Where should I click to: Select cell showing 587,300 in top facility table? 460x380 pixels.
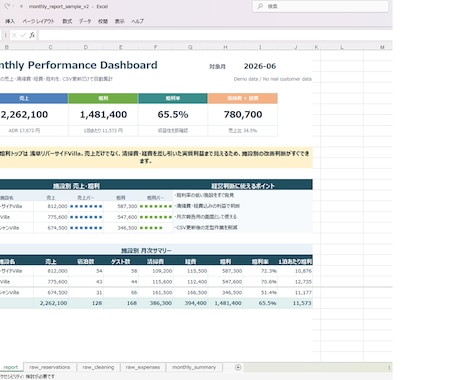tap(121, 206)
